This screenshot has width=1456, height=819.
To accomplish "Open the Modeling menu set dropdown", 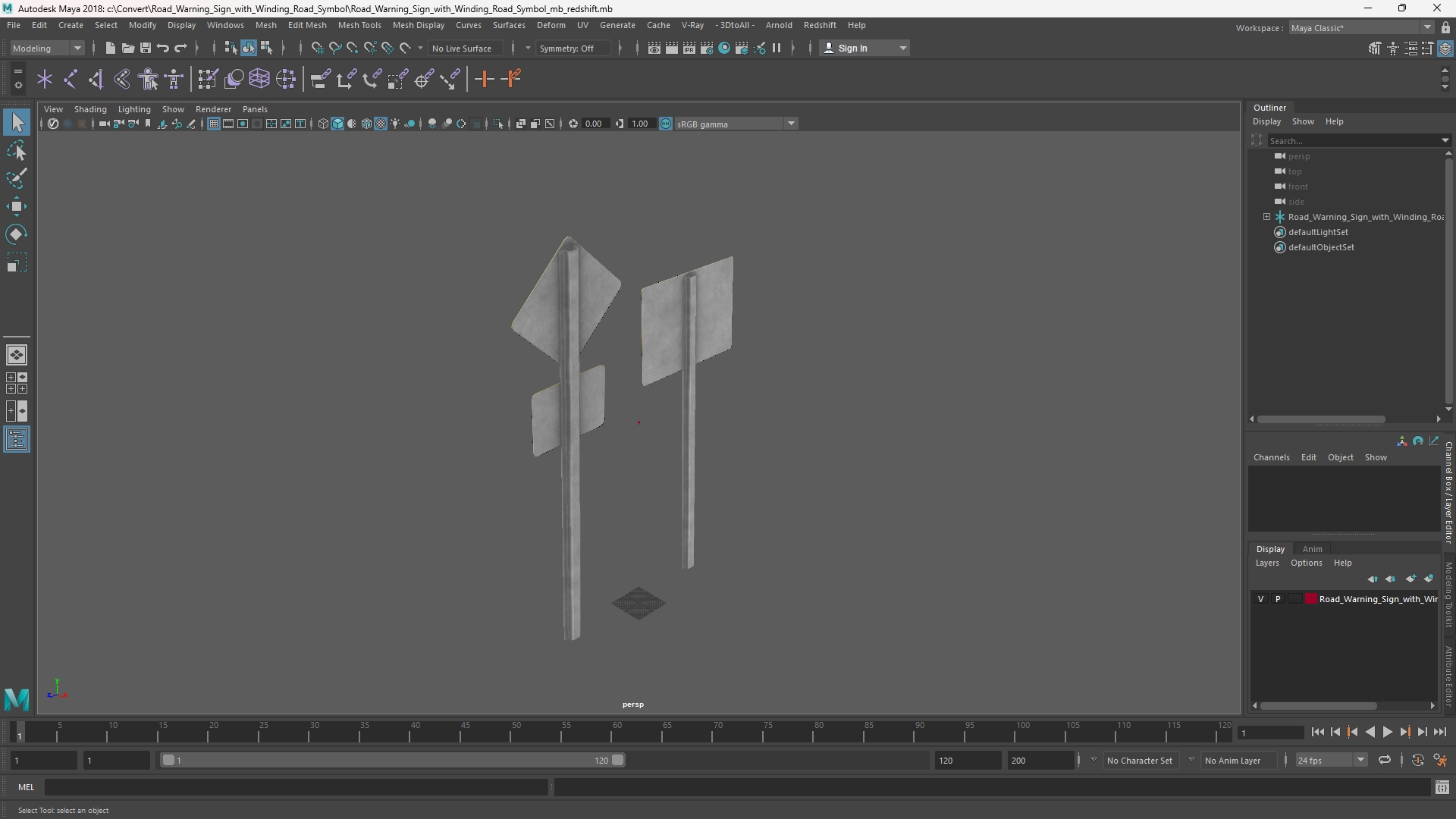I will pyautogui.click(x=47, y=48).
